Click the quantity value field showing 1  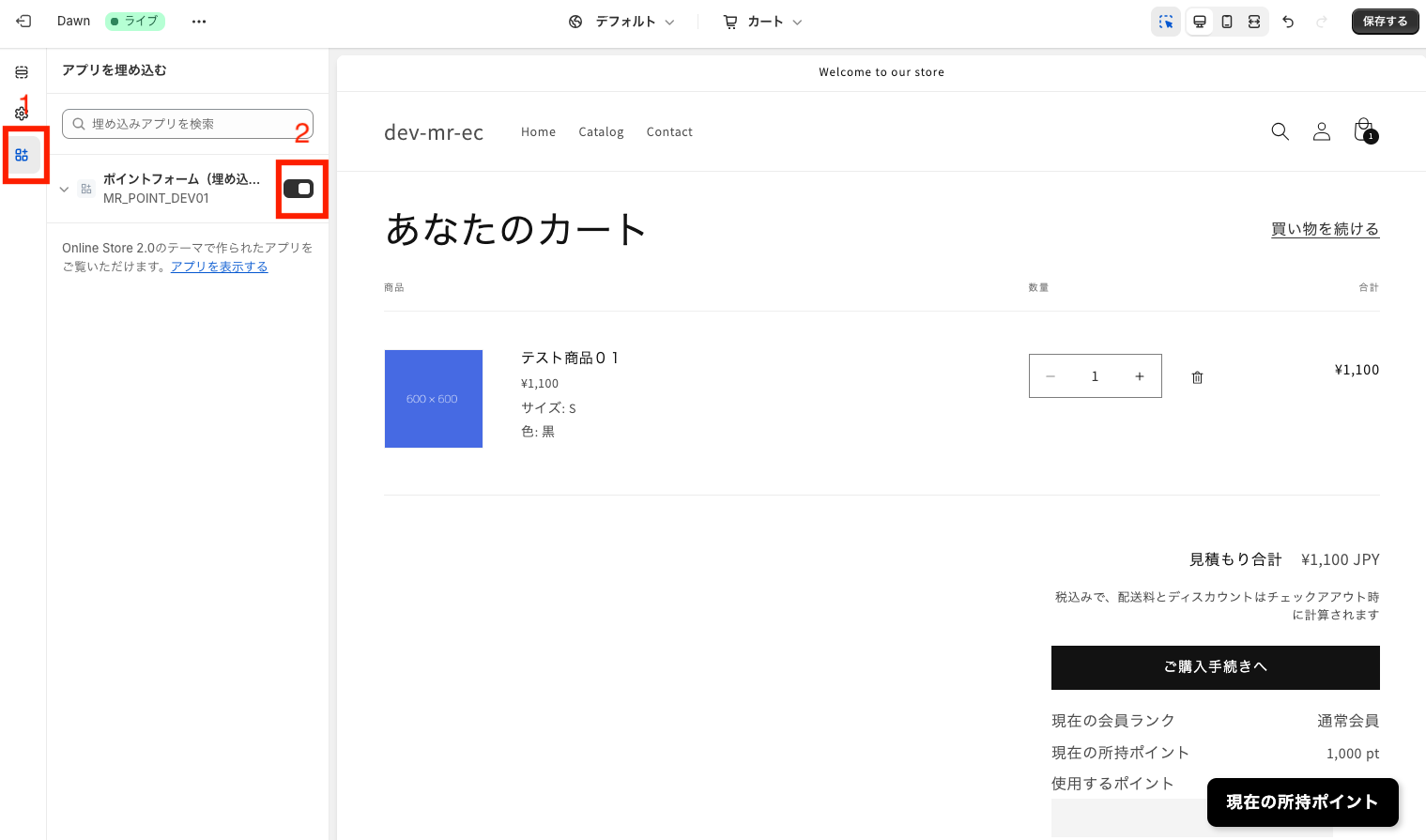[x=1095, y=376]
